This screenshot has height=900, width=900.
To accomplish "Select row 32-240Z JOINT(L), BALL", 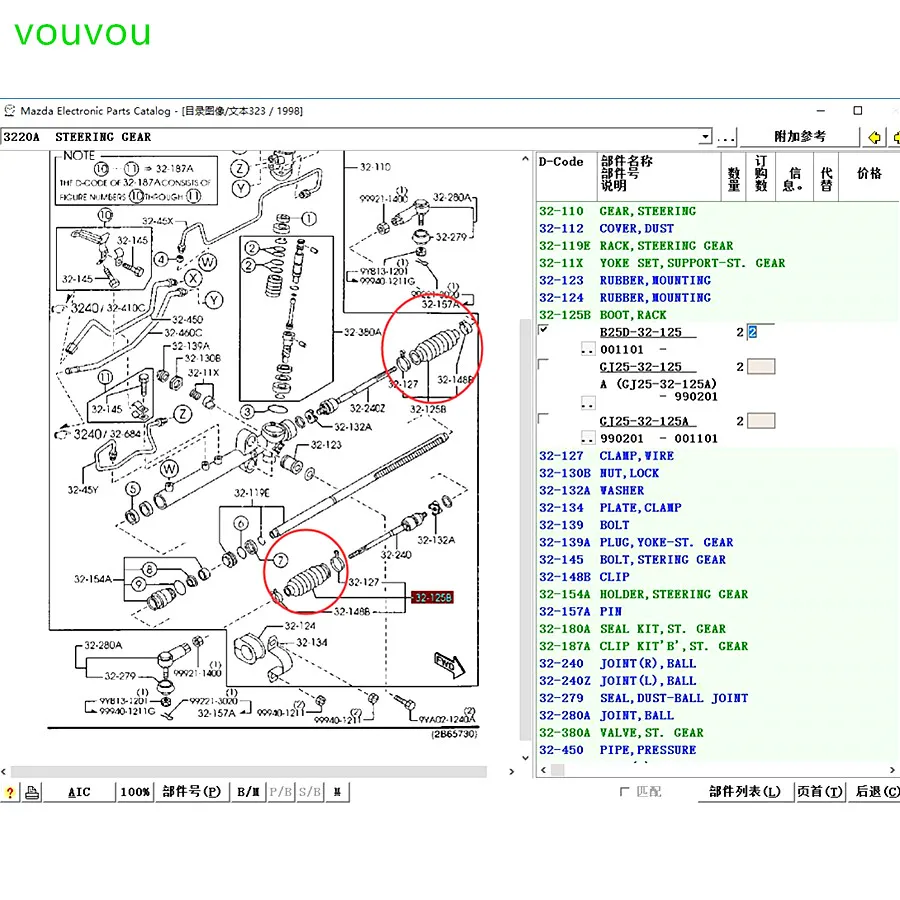I will pos(717,681).
